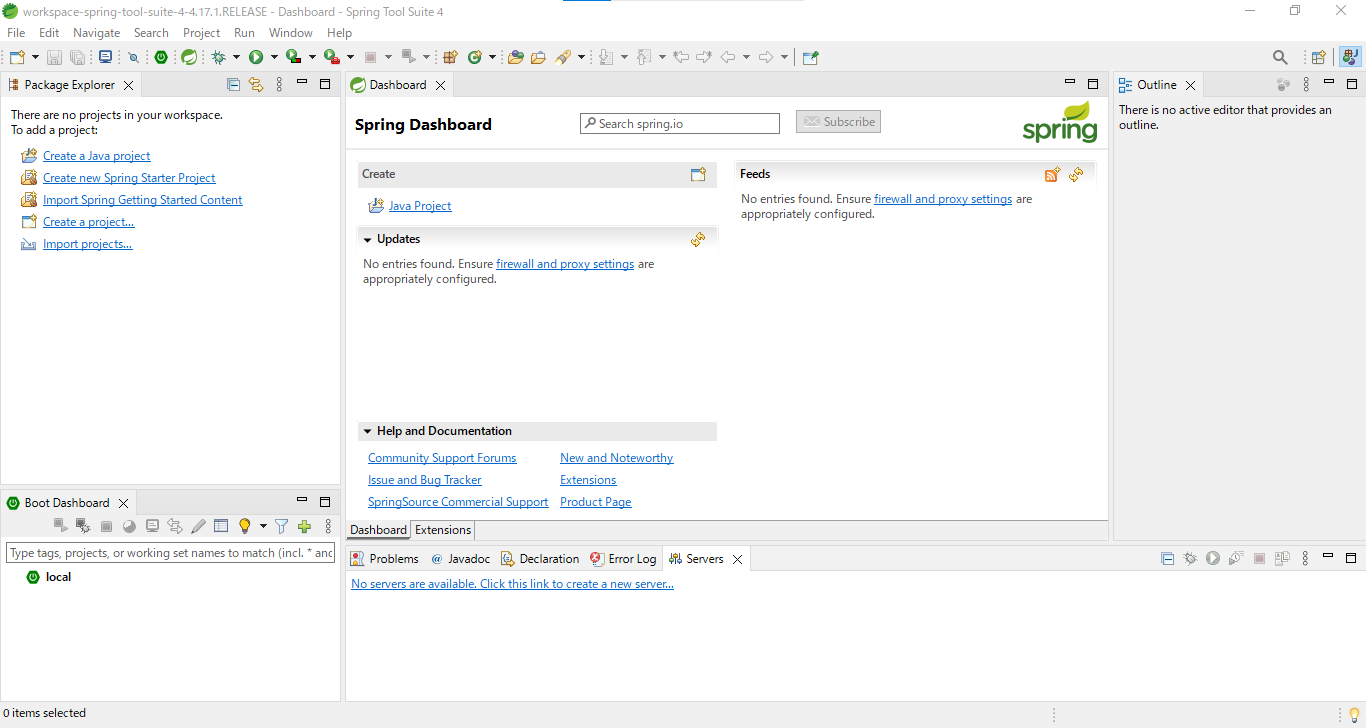Click the RSS feed add icon in Feeds
1366x728 pixels.
click(1052, 175)
